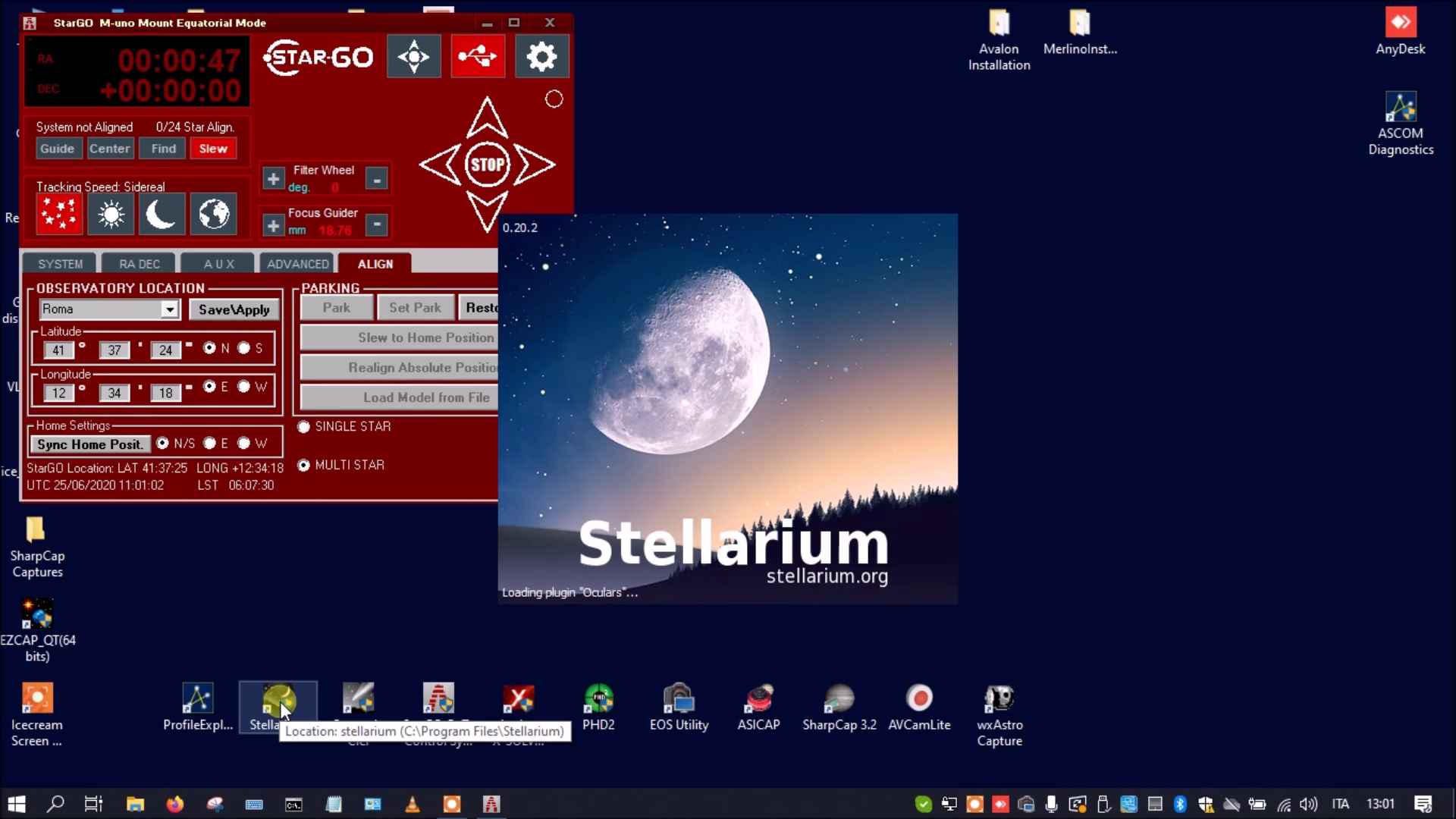Open EOS Utility desktop icon

tap(679, 708)
